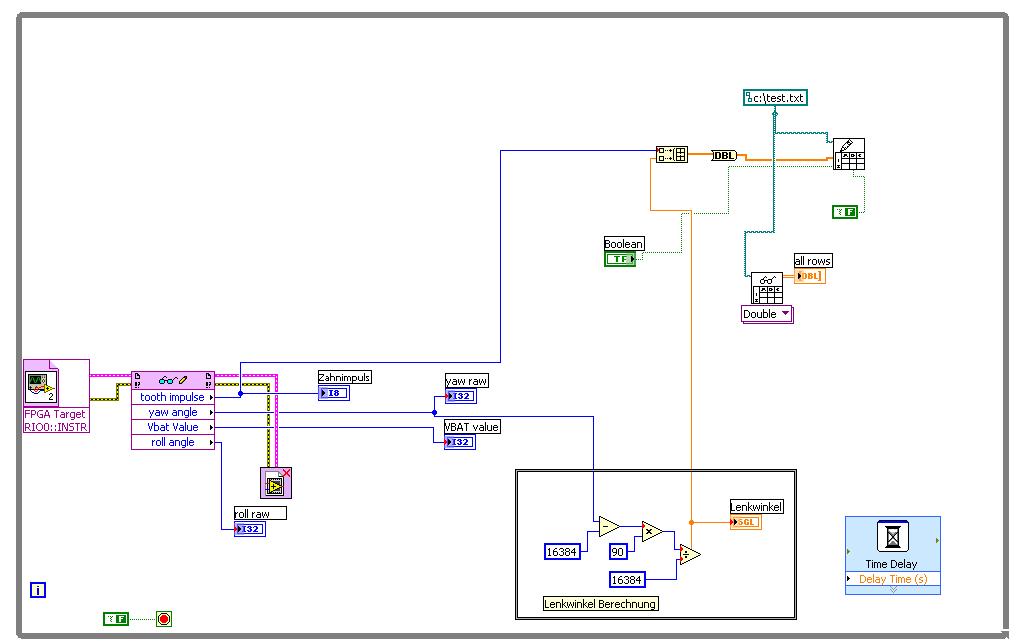The image size is (1028, 644).
Task: Click the FPGA Target RIO0::INSTR label
Action: pos(56,420)
